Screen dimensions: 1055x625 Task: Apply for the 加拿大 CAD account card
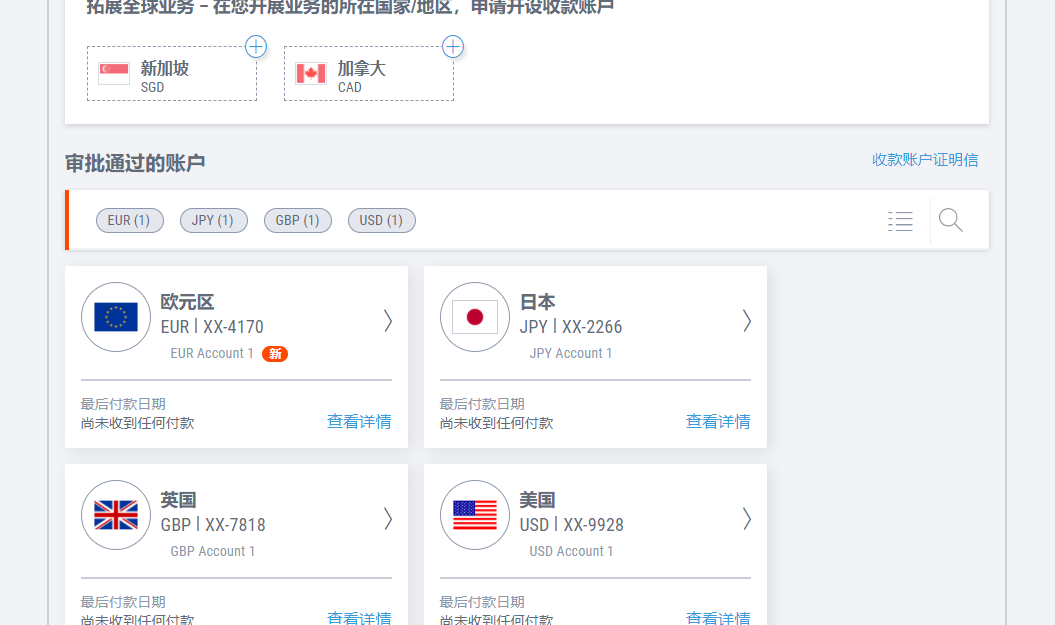[x=369, y=73]
